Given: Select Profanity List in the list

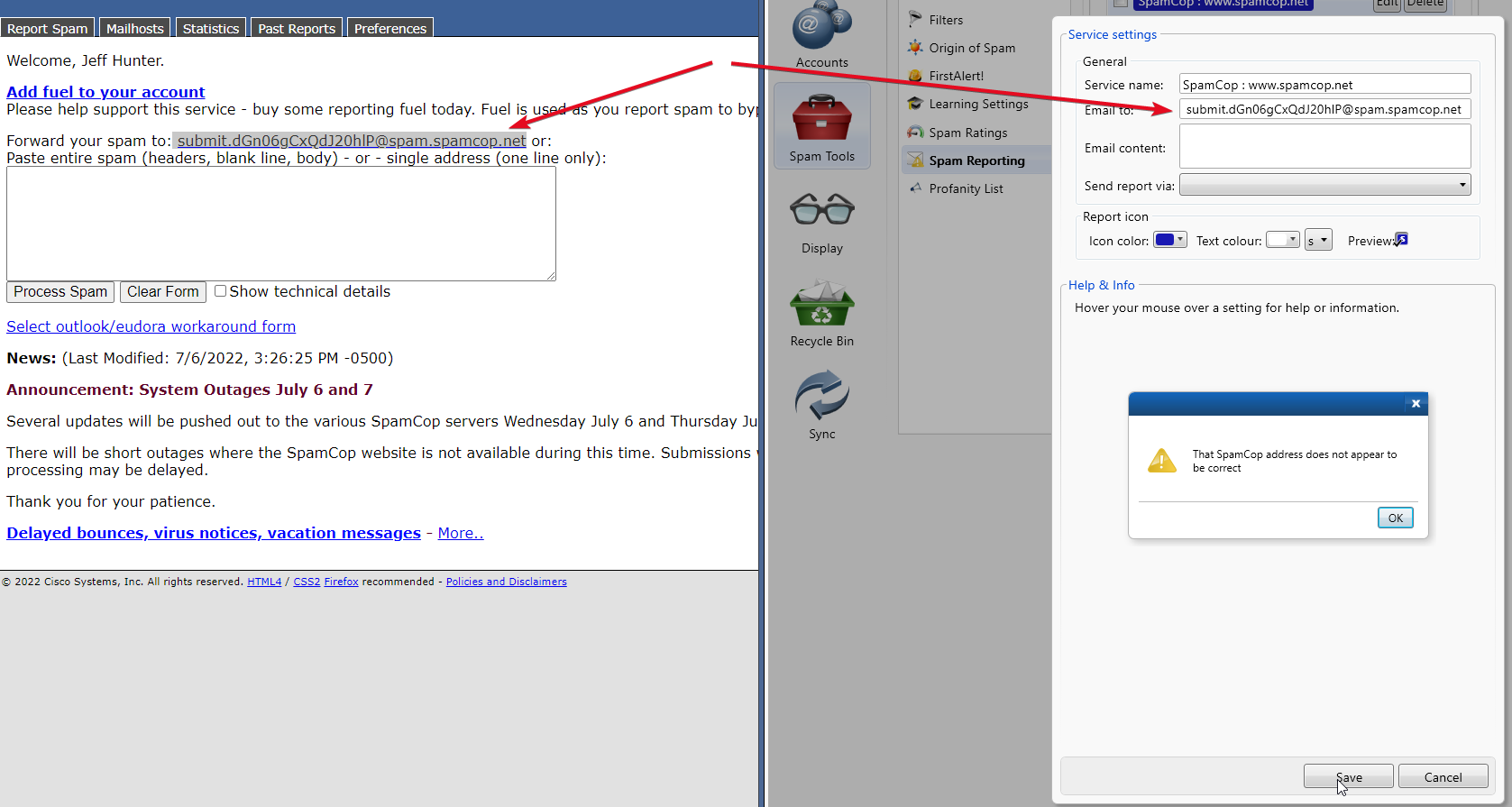Looking at the screenshot, I should [x=966, y=188].
